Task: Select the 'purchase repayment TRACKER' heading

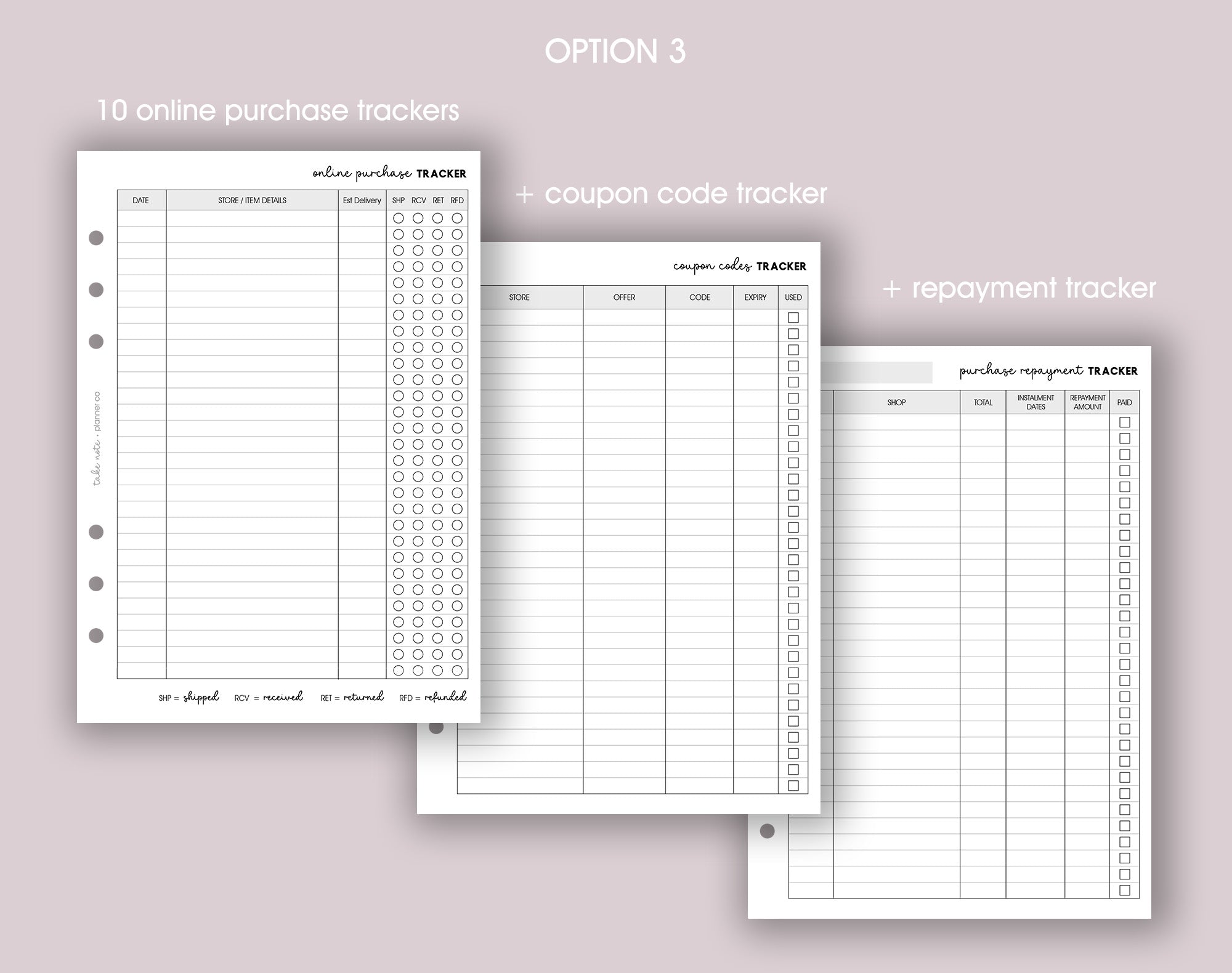Action: 1049,371
